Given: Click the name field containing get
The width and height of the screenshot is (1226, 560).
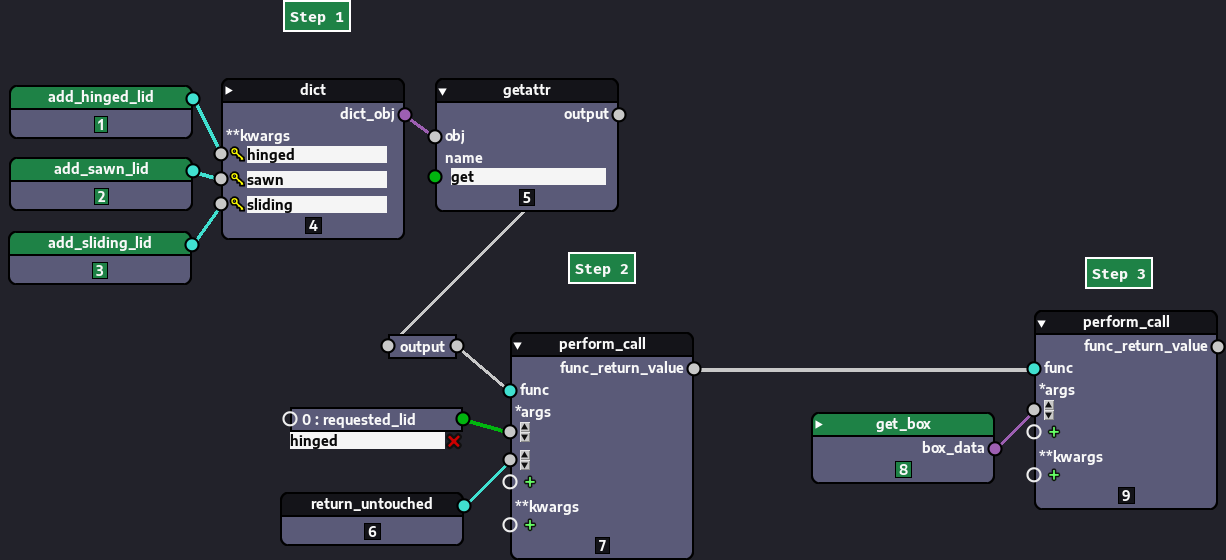Looking at the screenshot, I should (x=527, y=177).
